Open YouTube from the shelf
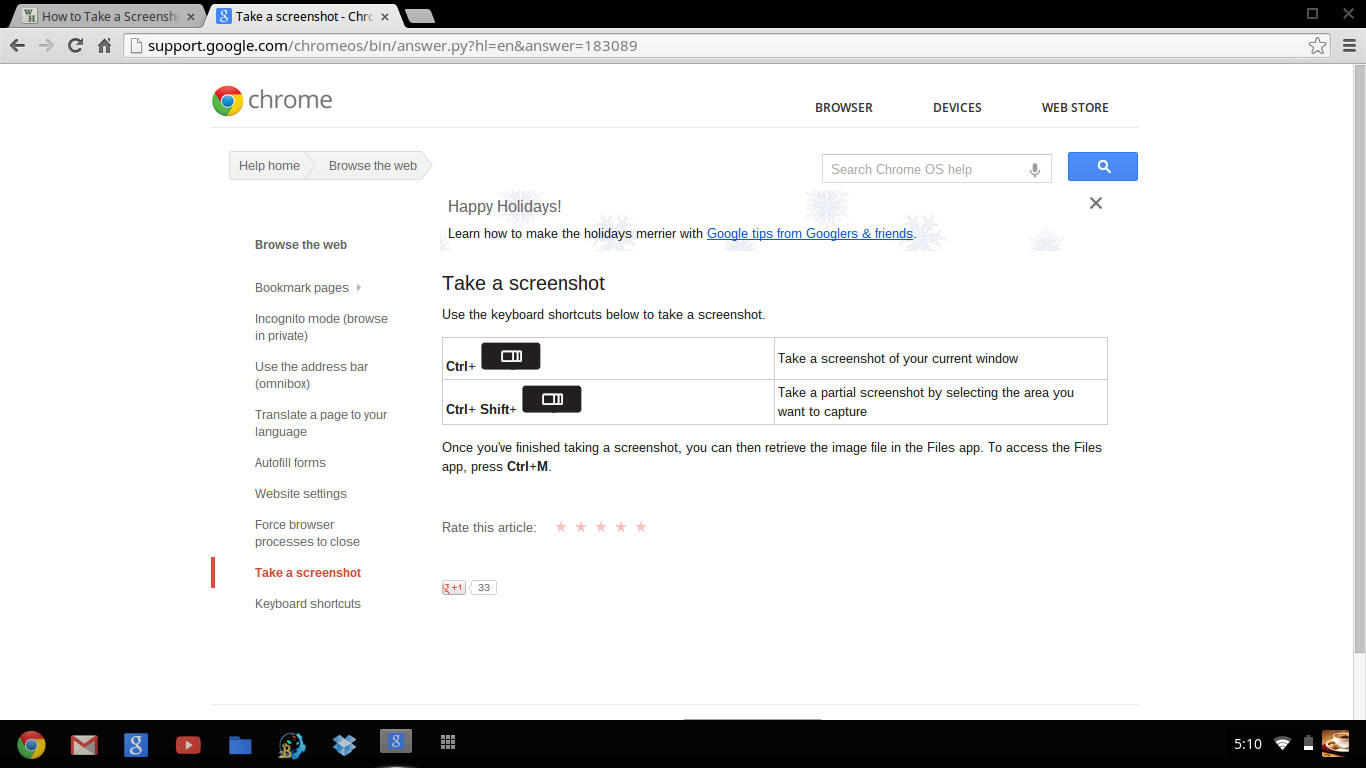Image resolution: width=1366 pixels, height=768 pixels. pyautogui.click(x=188, y=744)
